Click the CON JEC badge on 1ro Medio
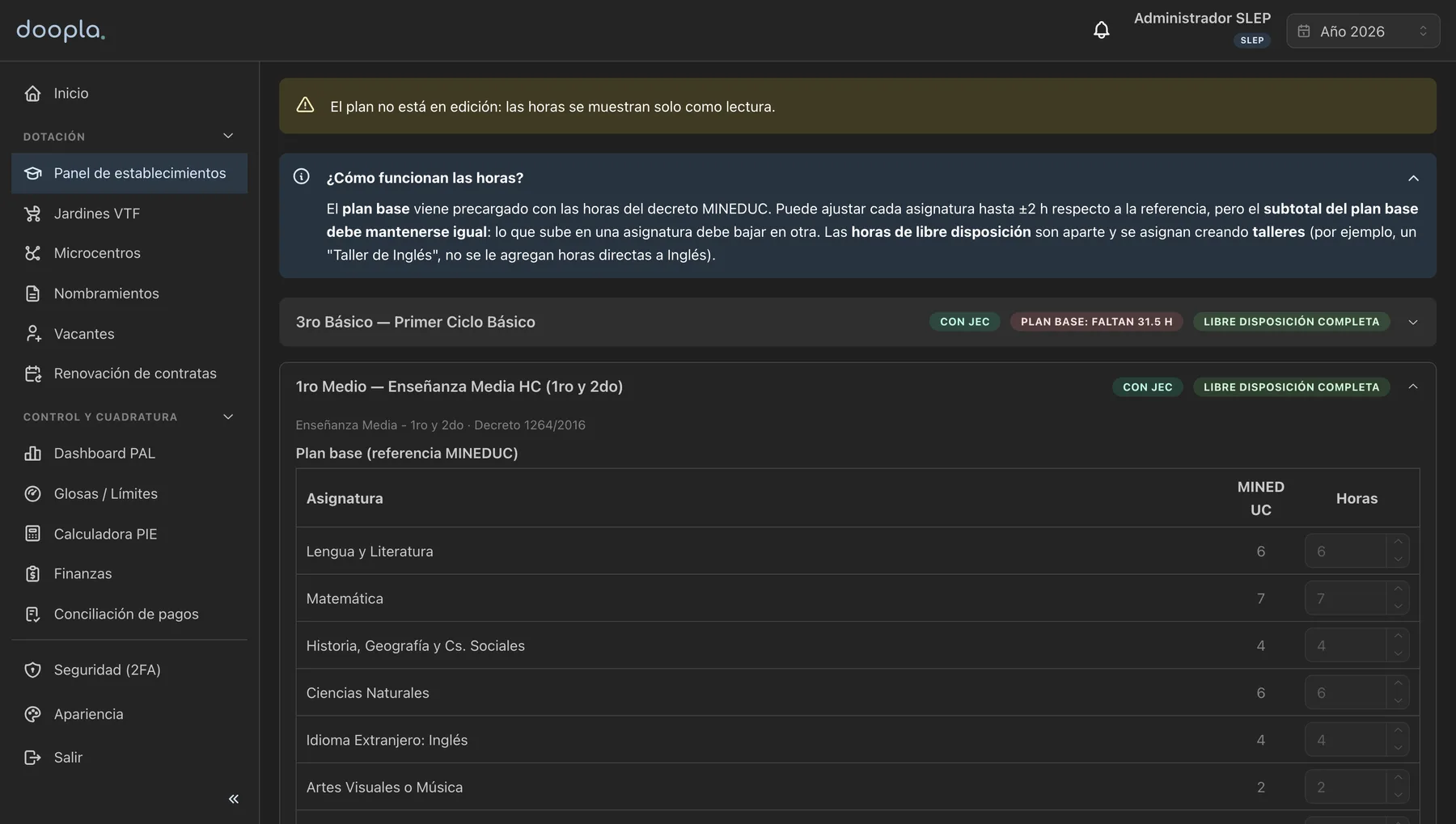This screenshot has height=824, width=1456. 1147,387
